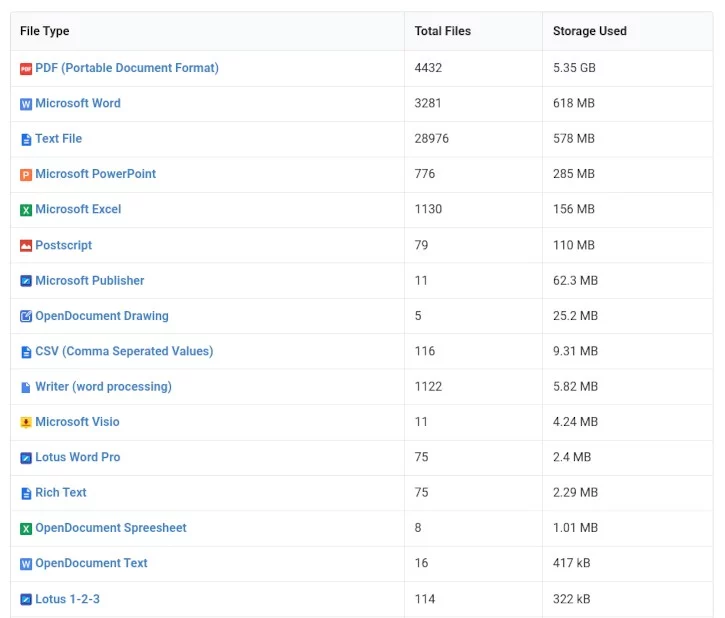
Task: Click the Lotus 1-2-3 icon
Action: pyautogui.click(x=26, y=600)
